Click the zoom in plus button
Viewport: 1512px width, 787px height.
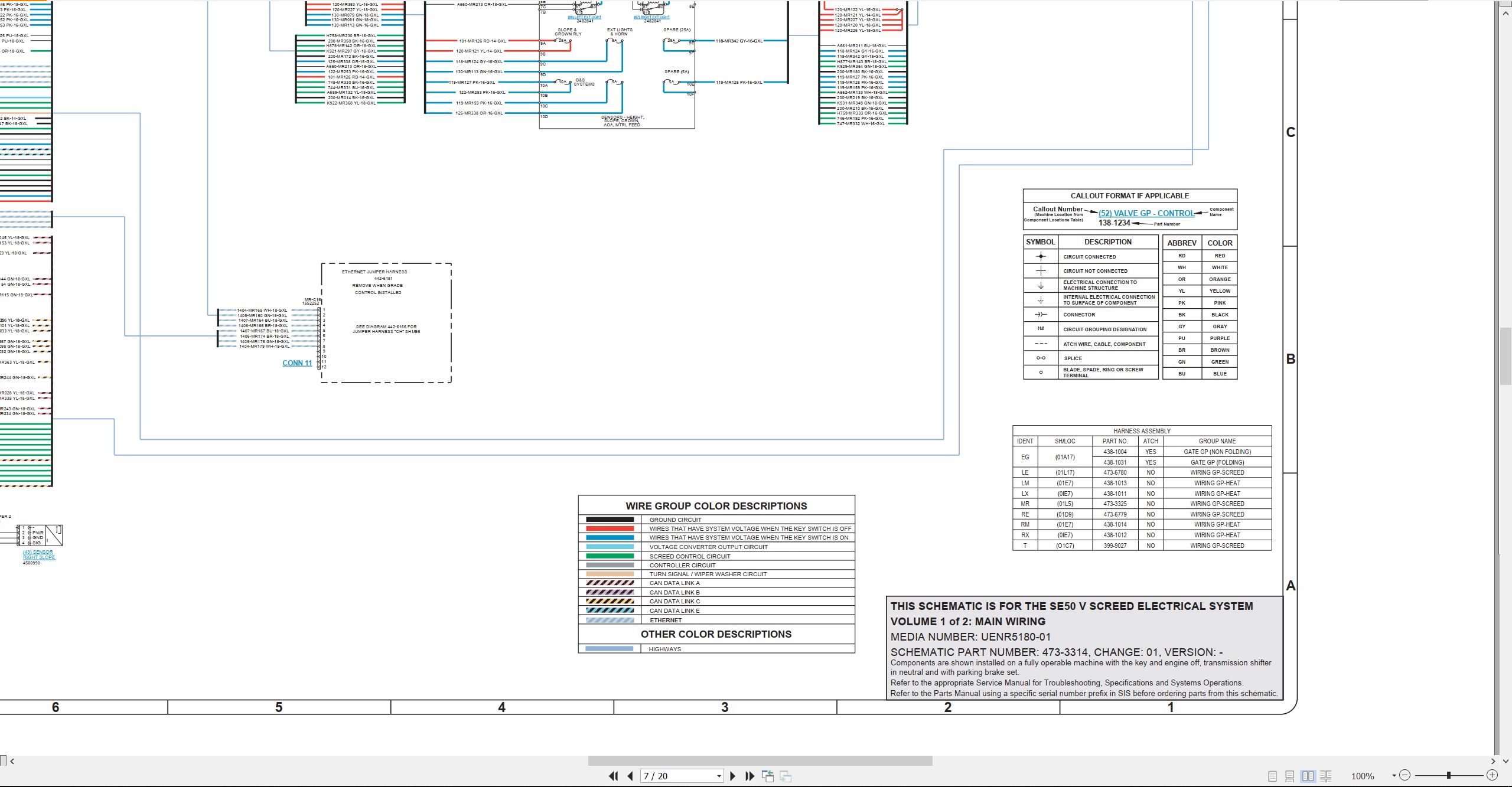(x=1492, y=775)
